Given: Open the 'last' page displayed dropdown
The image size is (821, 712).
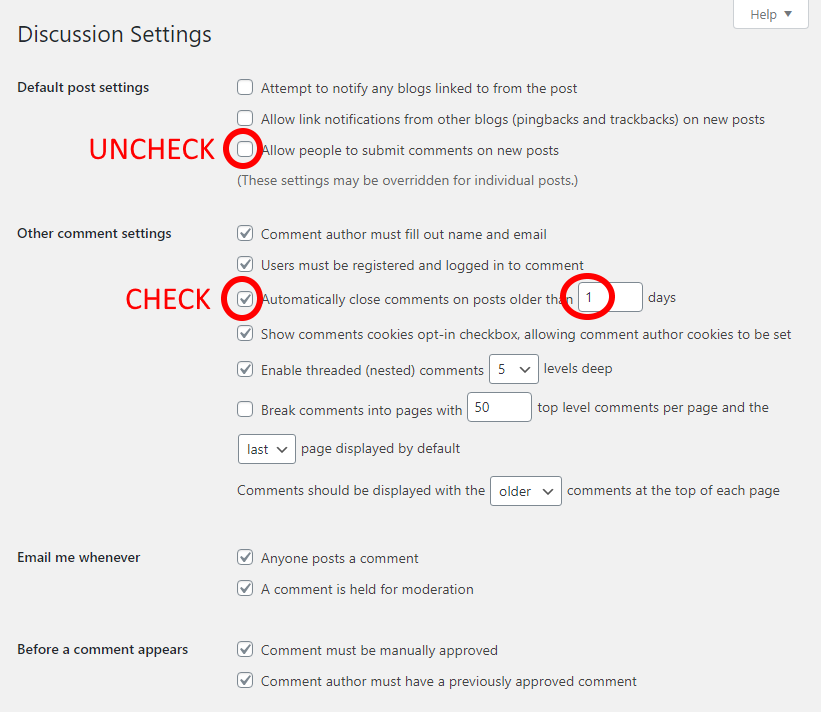Looking at the screenshot, I should point(266,449).
